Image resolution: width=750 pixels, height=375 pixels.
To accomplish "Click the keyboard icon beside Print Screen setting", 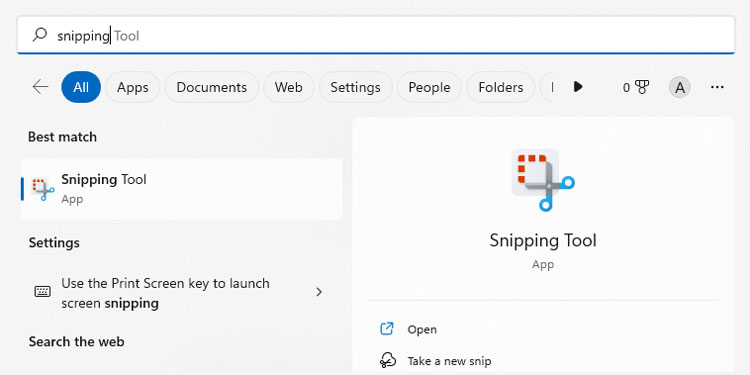I will [x=43, y=291].
